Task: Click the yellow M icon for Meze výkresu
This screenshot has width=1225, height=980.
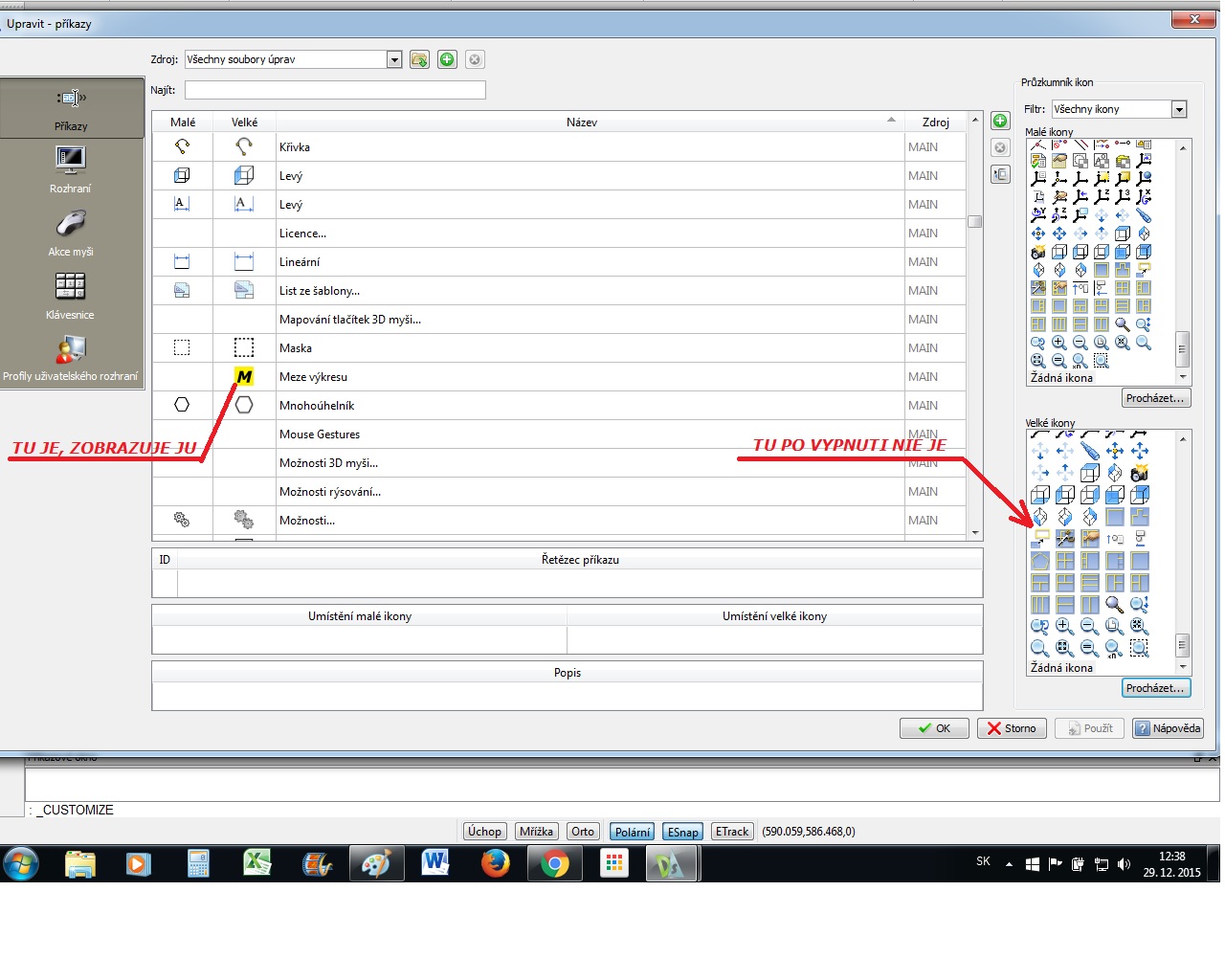Action: pyautogui.click(x=244, y=377)
